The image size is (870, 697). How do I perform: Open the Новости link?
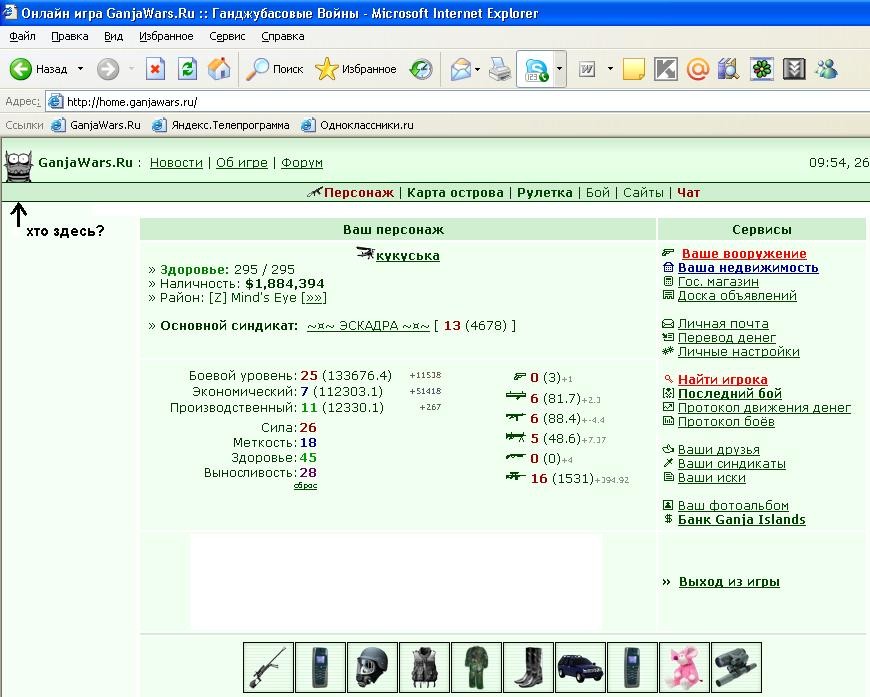point(176,163)
